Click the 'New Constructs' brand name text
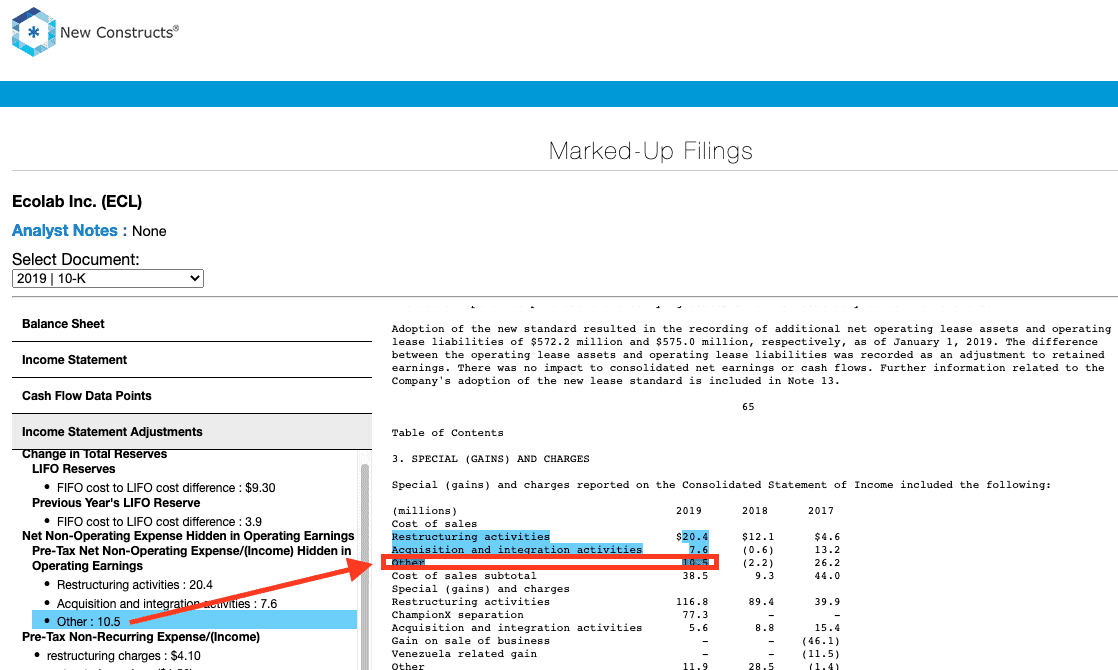 point(119,32)
